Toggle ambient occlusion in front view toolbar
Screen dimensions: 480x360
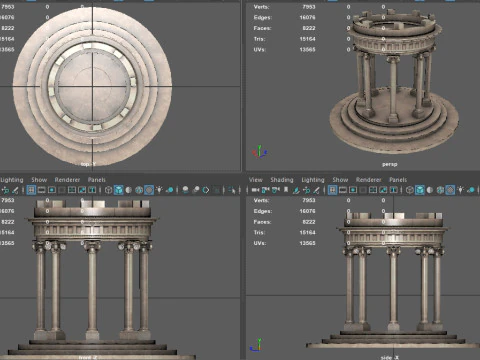[185, 190]
